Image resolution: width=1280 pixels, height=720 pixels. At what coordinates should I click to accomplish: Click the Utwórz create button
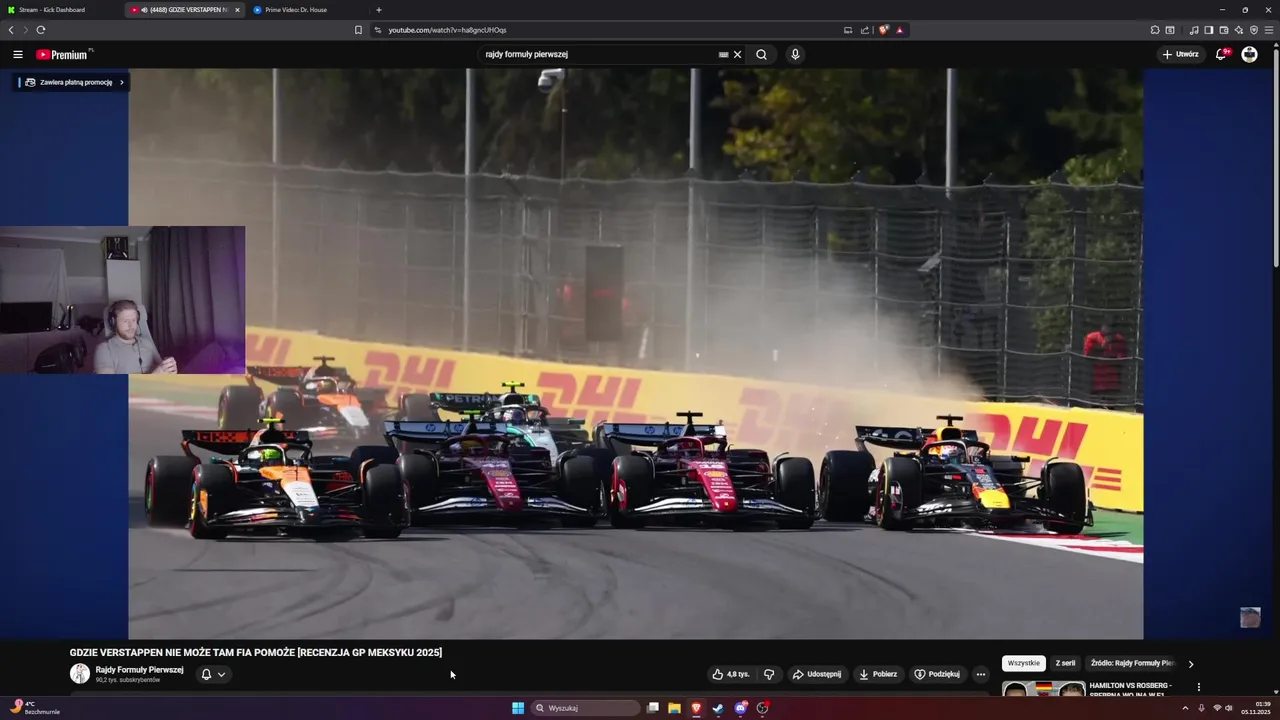pyautogui.click(x=1180, y=54)
